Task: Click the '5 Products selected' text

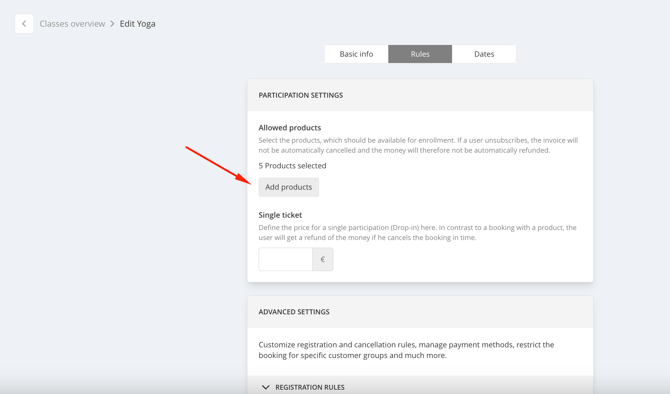Action: pos(292,166)
